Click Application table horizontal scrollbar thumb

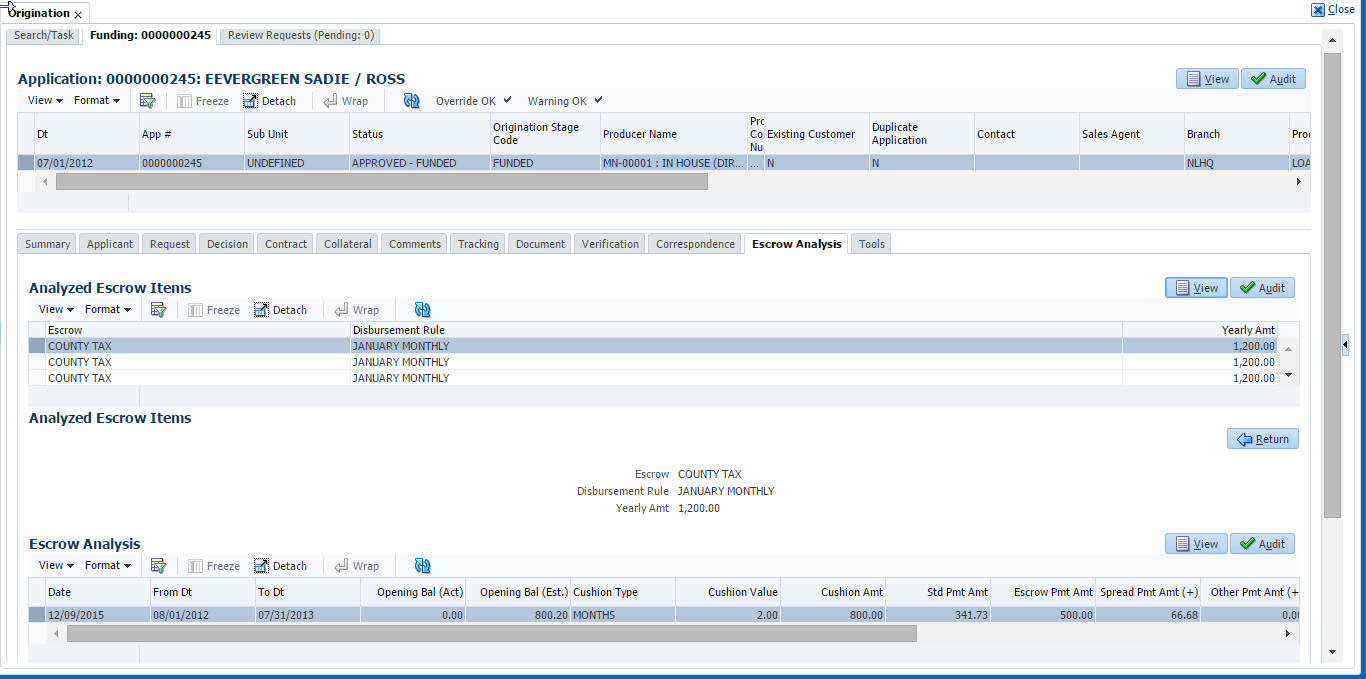(x=382, y=182)
